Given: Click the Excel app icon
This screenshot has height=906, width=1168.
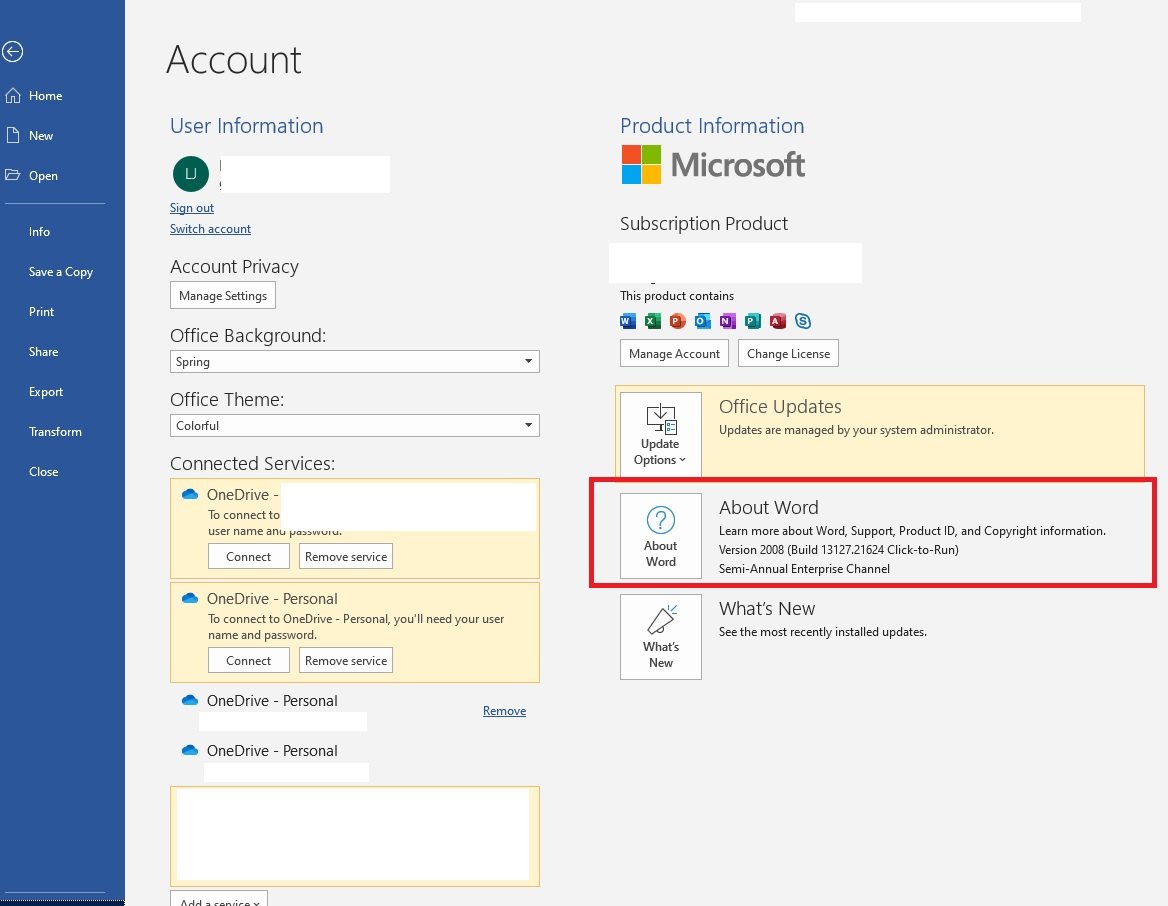Looking at the screenshot, I should pos(653,321).
